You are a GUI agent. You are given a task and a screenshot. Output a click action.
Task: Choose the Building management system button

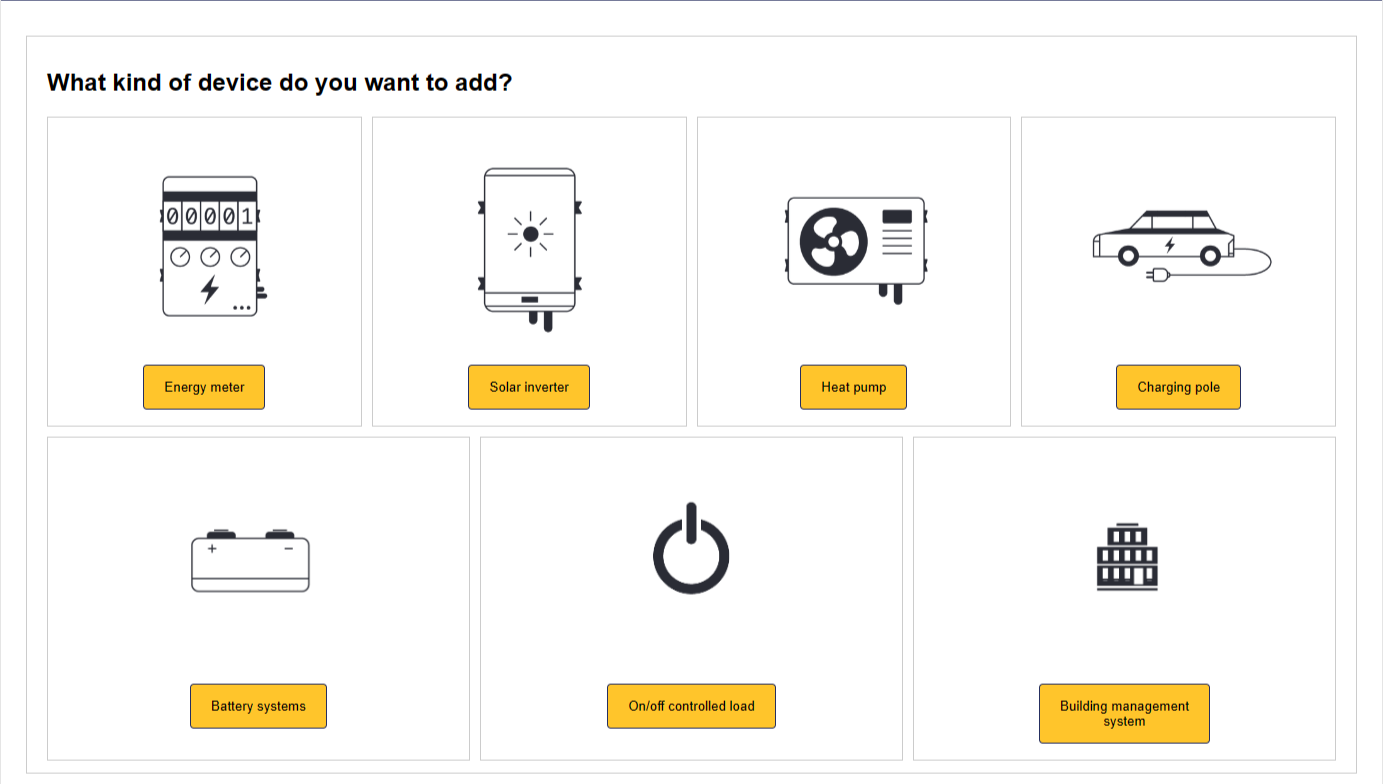coord(1124,713)
